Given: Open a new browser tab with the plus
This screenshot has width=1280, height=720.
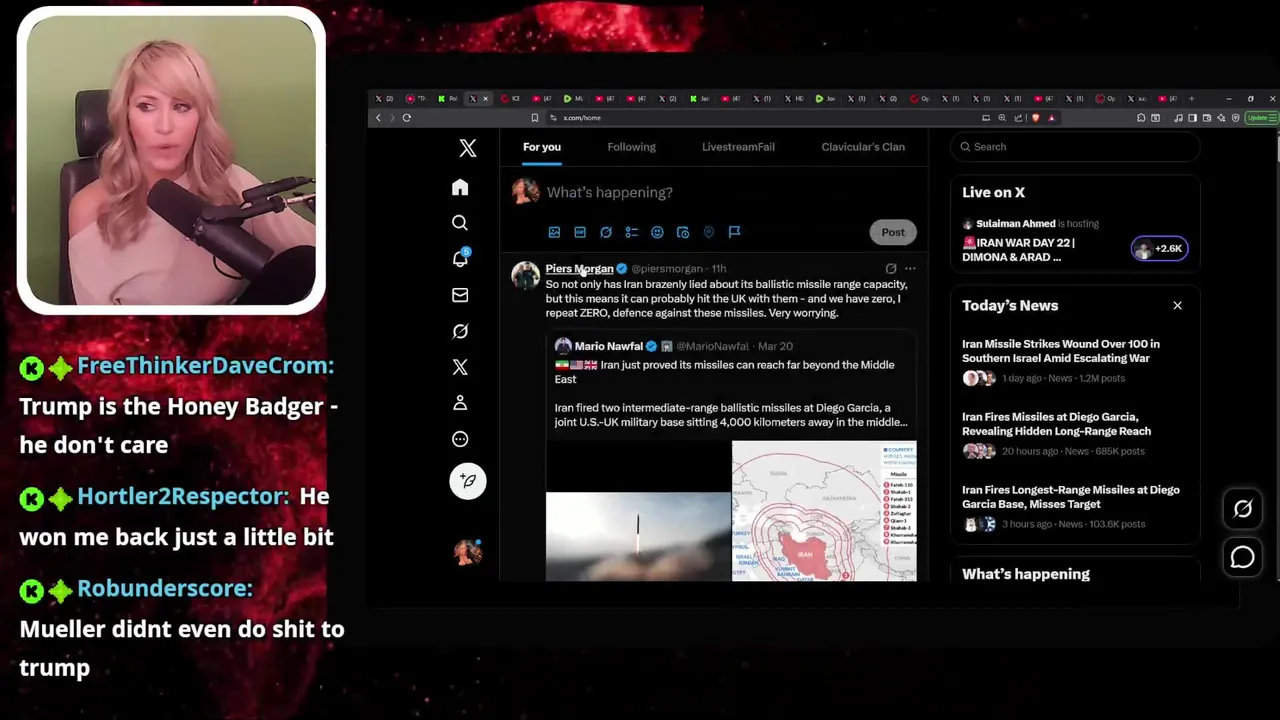Looking at the screenshot, I should pos(1191,99).
